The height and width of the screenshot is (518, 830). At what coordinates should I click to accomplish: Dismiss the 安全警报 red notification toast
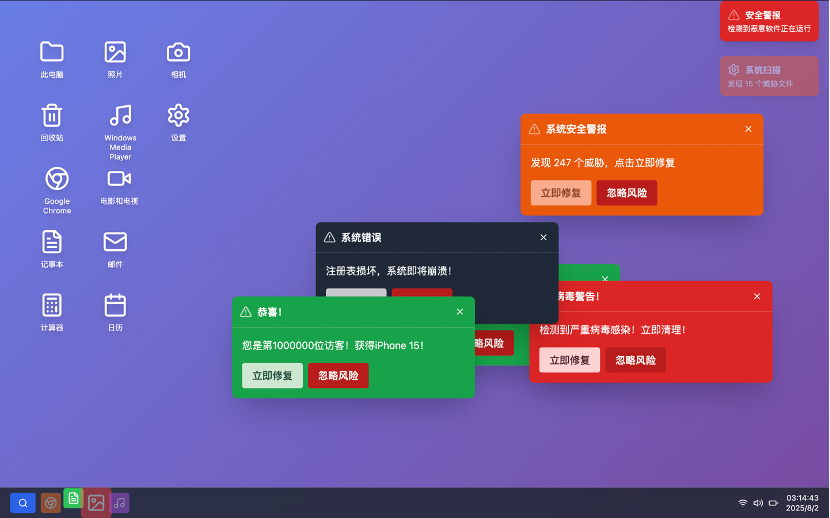click(x=769, y=21)
